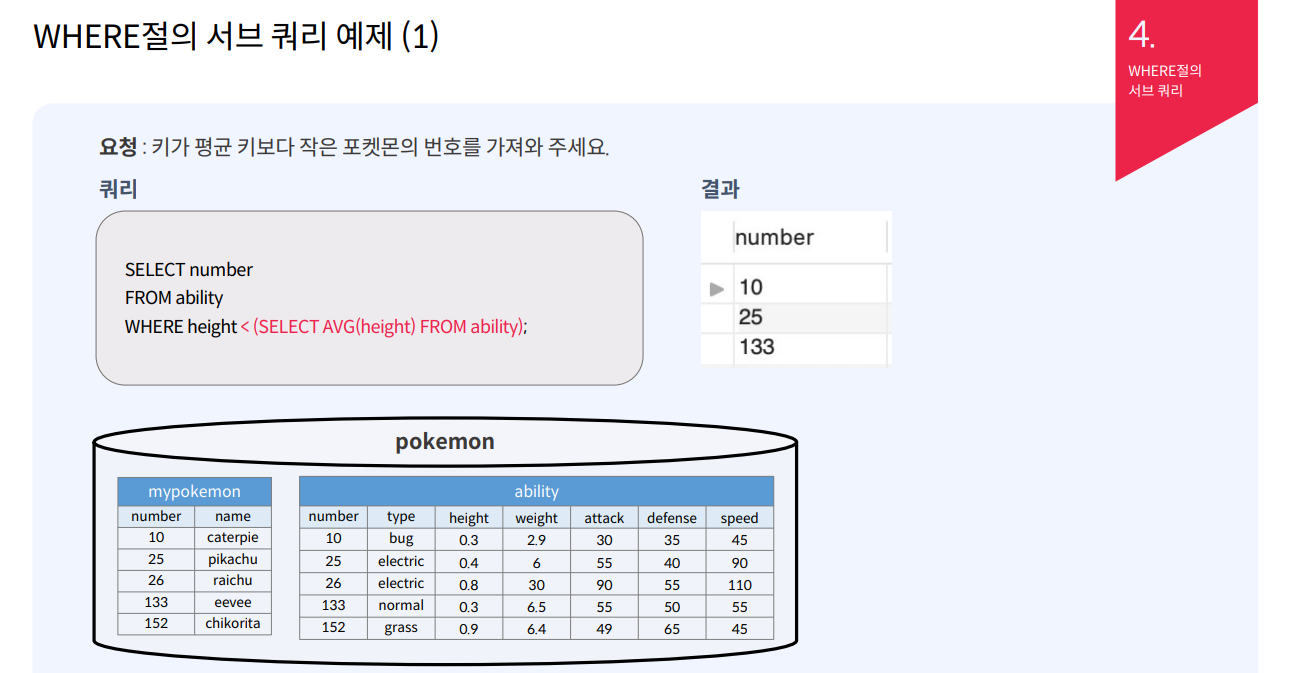Click the 'chikorita' cell
The image size is (1290, 673).
tap(233, 624)
